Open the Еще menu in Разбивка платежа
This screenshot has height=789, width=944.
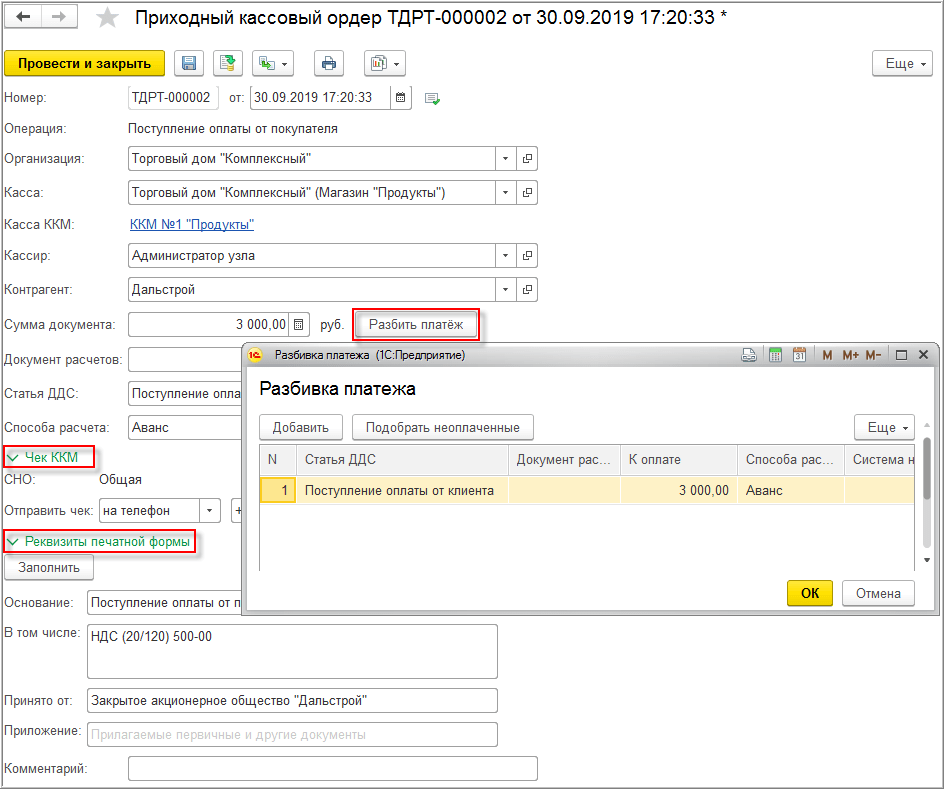click(884, 427)
